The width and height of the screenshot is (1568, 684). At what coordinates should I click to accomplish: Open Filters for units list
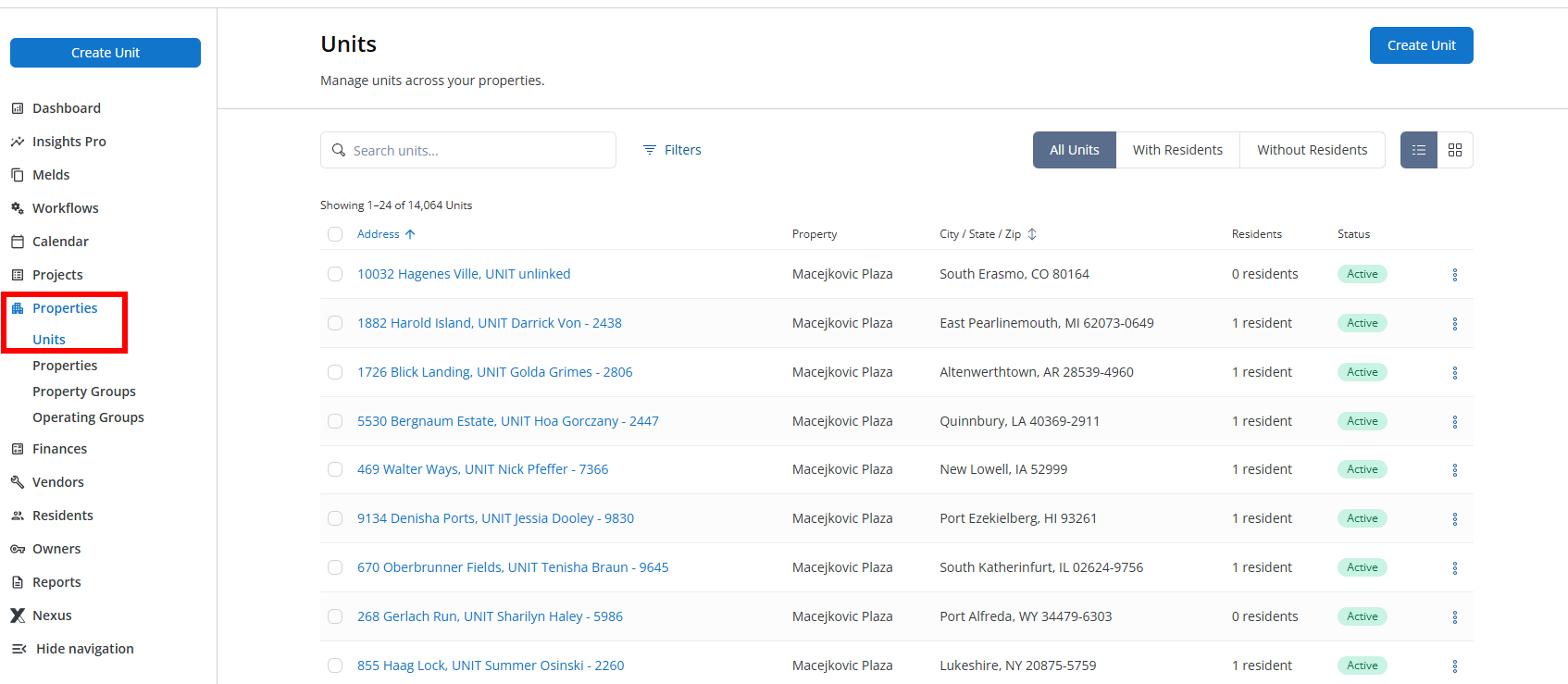(672, 150)
